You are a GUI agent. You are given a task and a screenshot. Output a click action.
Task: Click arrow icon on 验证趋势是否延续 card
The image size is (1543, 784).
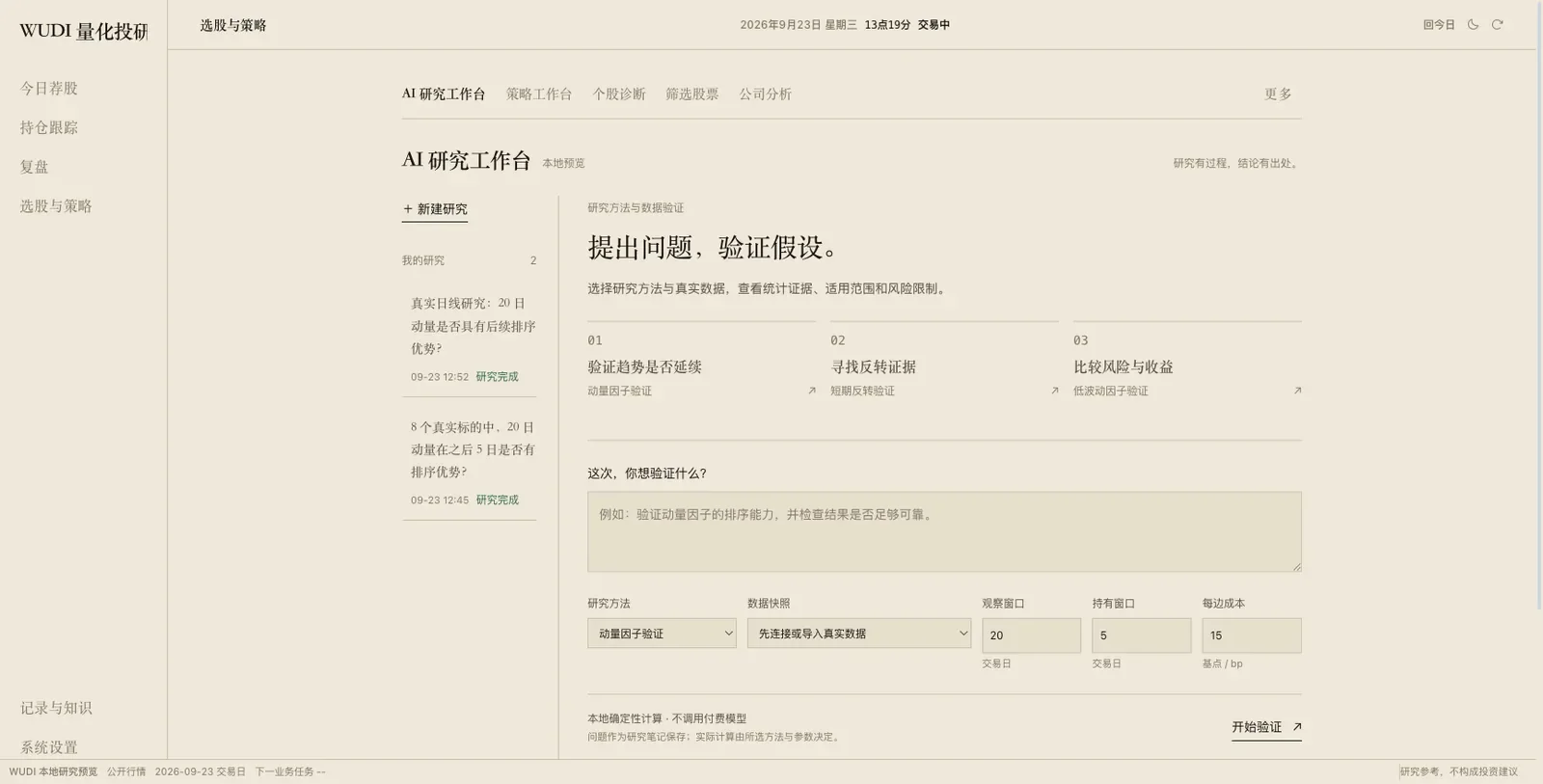coord(812,391)
